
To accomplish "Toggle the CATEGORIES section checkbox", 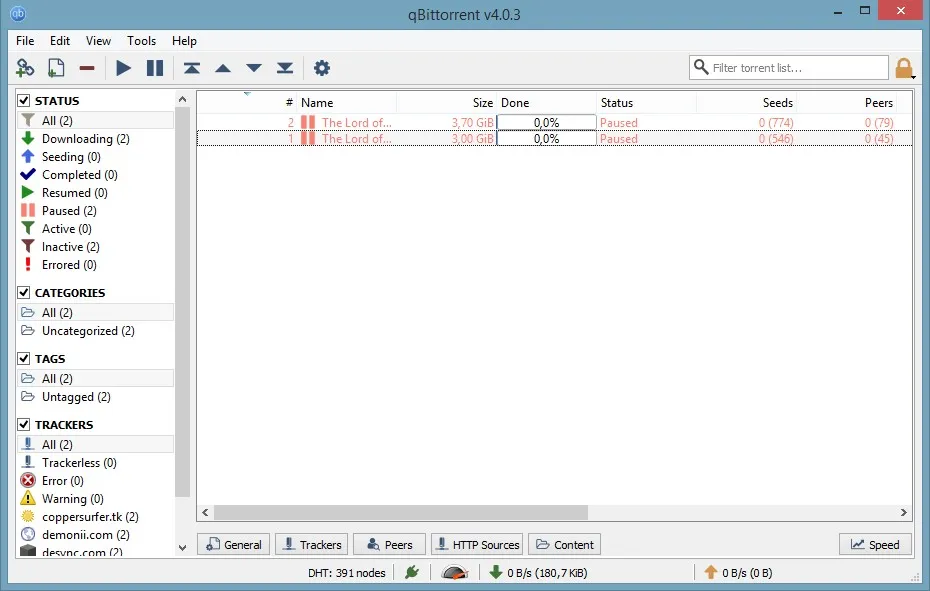I will 24,293.
